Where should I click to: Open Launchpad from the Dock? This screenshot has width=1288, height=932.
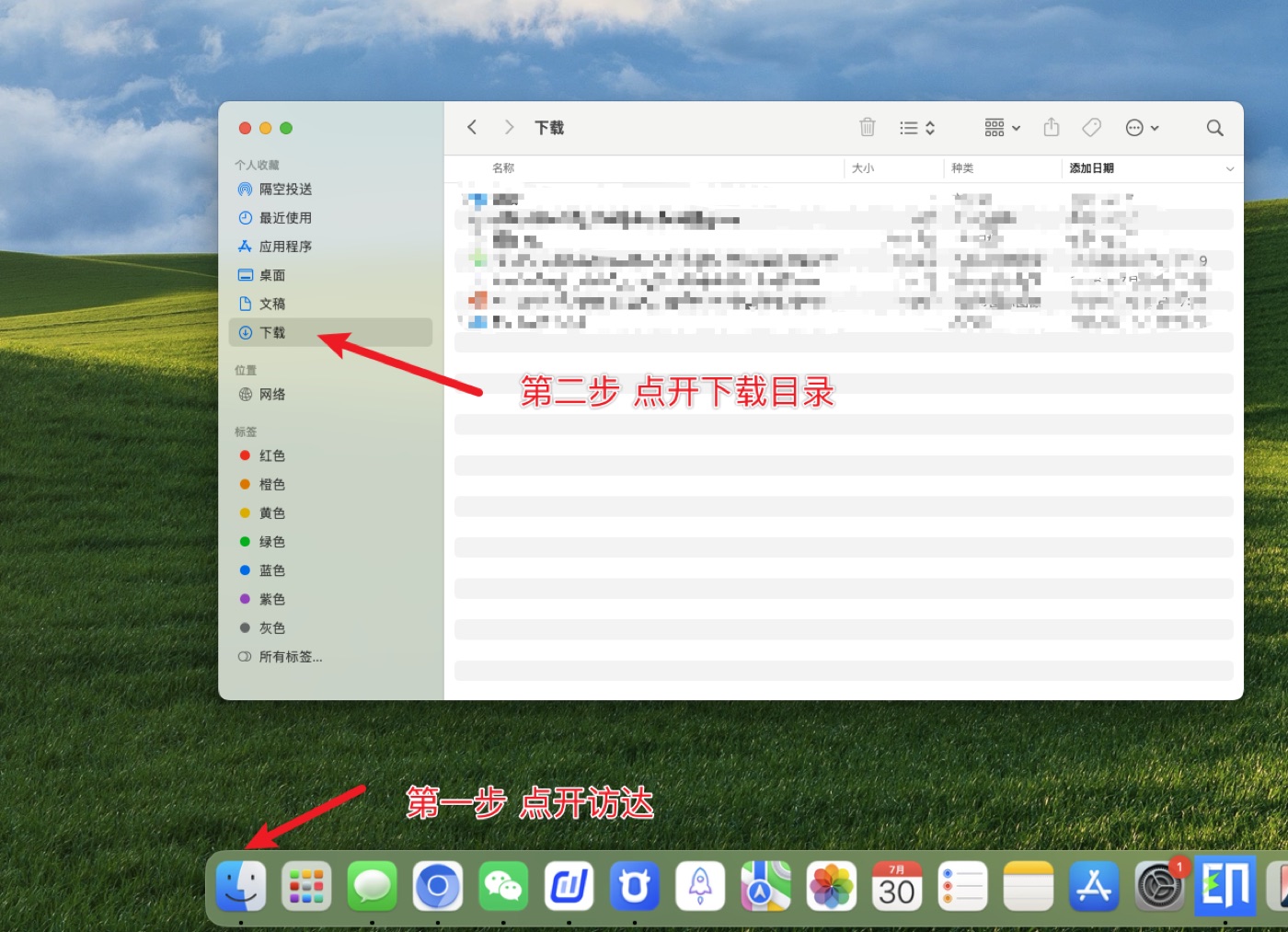306,886
